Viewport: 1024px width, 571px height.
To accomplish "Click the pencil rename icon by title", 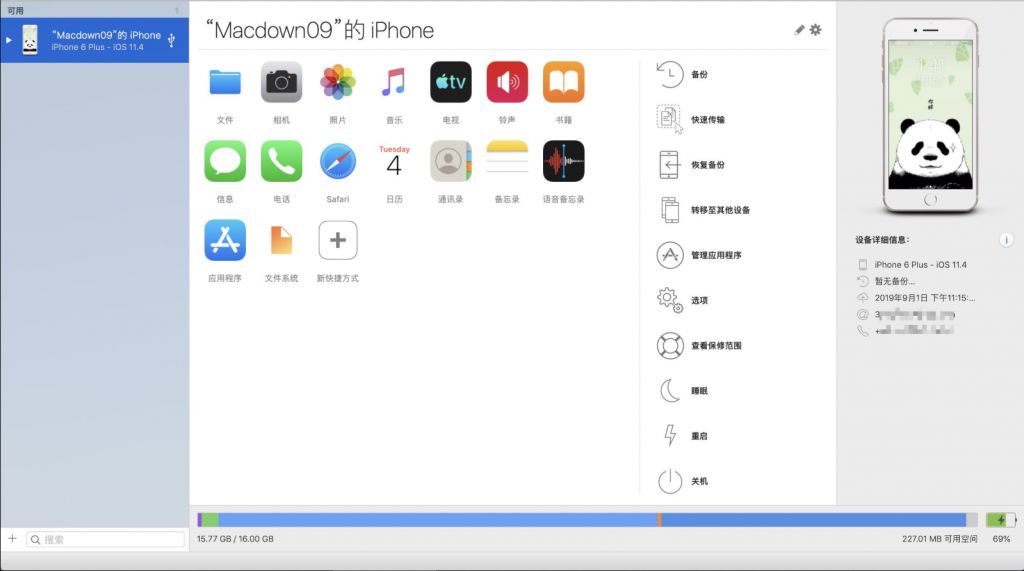I will [x=799, y=30].
